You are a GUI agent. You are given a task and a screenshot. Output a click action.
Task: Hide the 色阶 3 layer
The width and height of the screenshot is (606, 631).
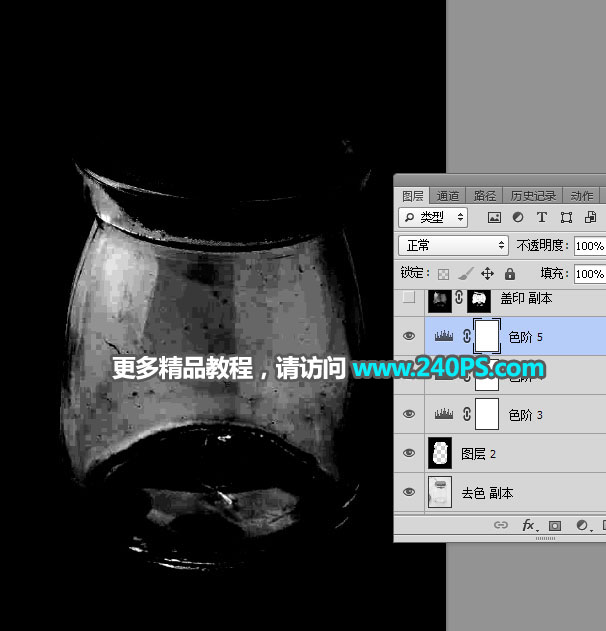point(409,414)
